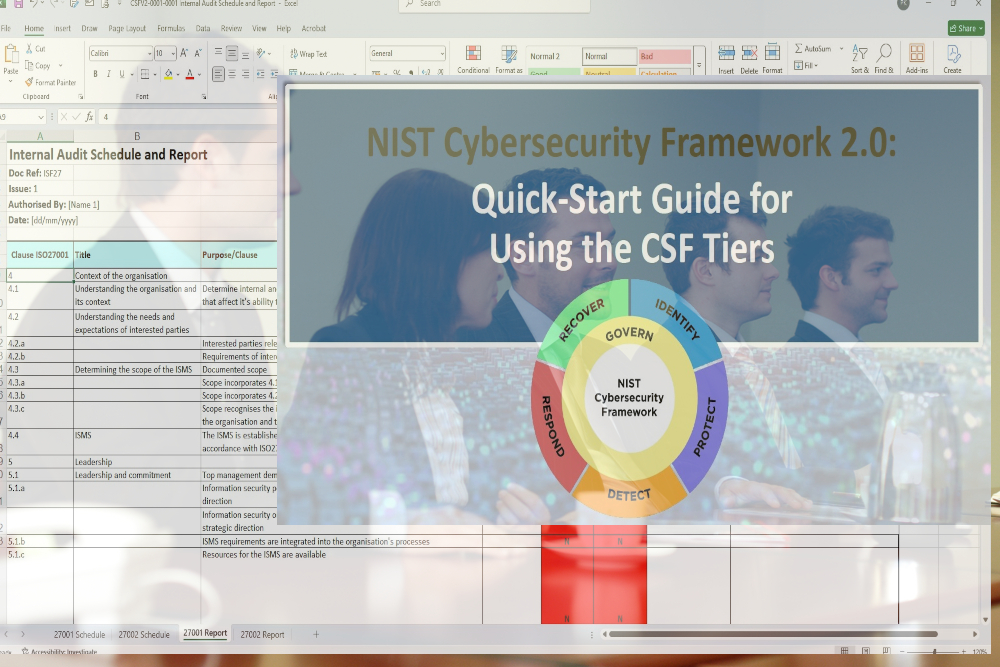The height and width of the screenshot is (667, 1000).
Task: Select the "Context of the organisation" cell
Action: (x=137, y=275)
